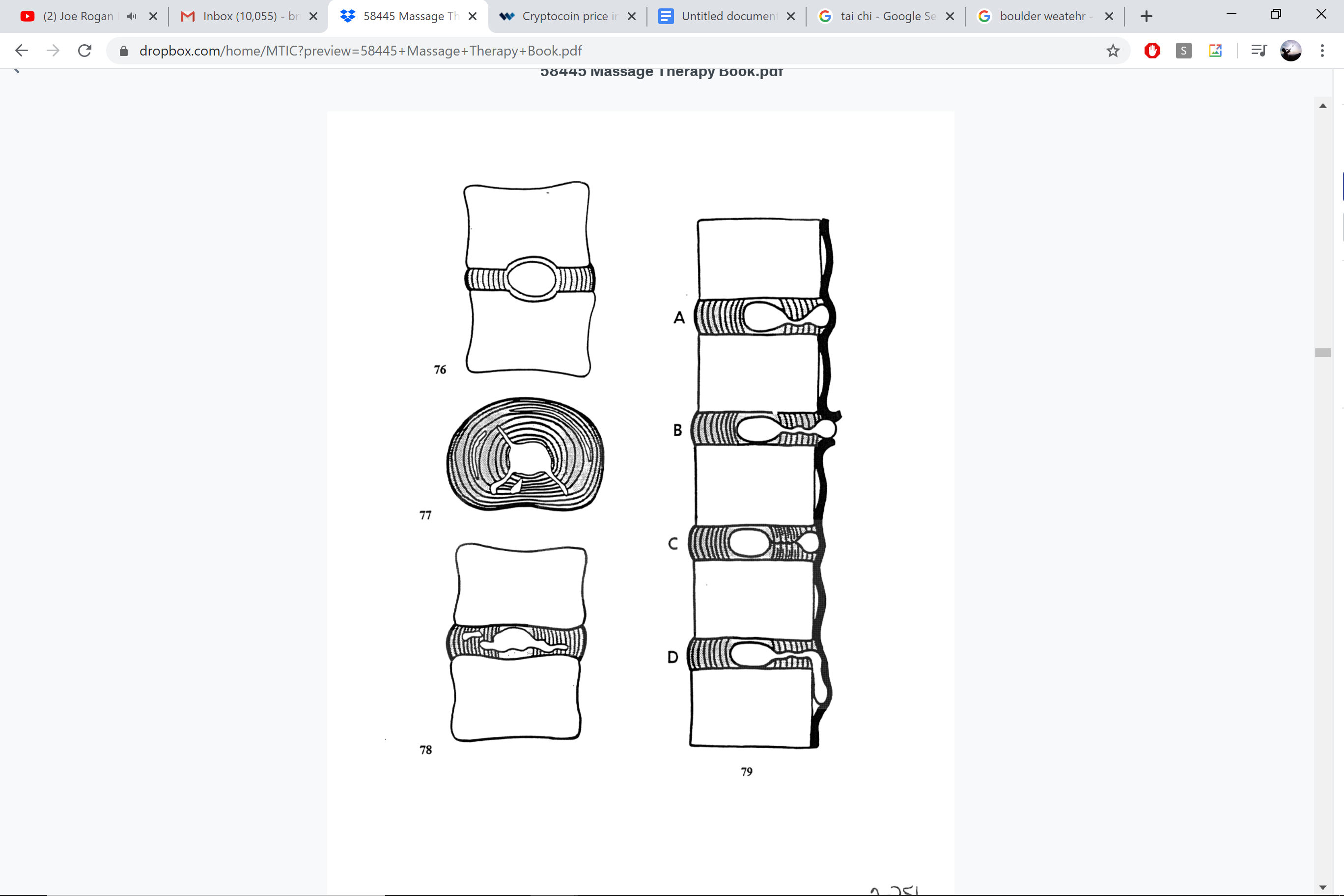Bookmark this page with star icon
This screenshot has height=896, width=1344.
[1113, 51]
